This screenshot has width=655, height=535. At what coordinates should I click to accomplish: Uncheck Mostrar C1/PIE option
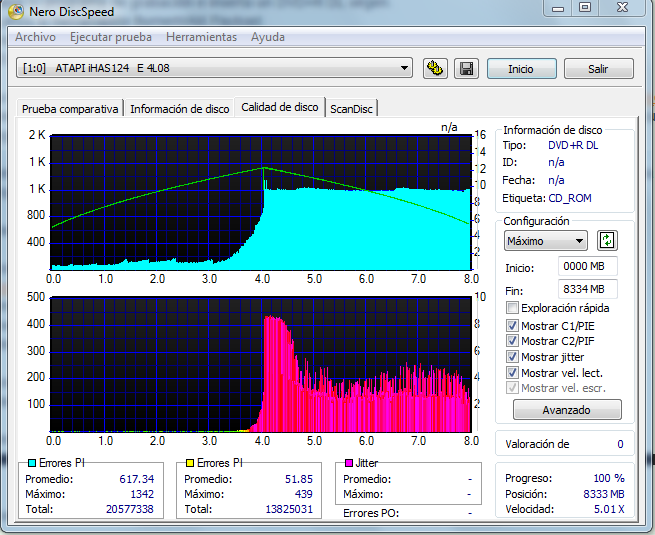(x=513, y=325)
